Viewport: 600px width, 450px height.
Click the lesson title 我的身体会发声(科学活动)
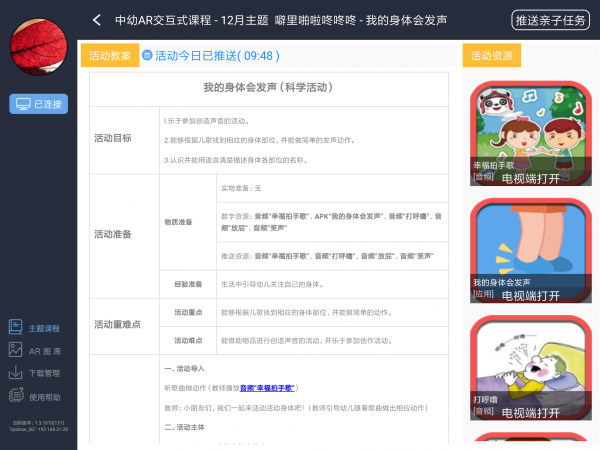(268, 88)
